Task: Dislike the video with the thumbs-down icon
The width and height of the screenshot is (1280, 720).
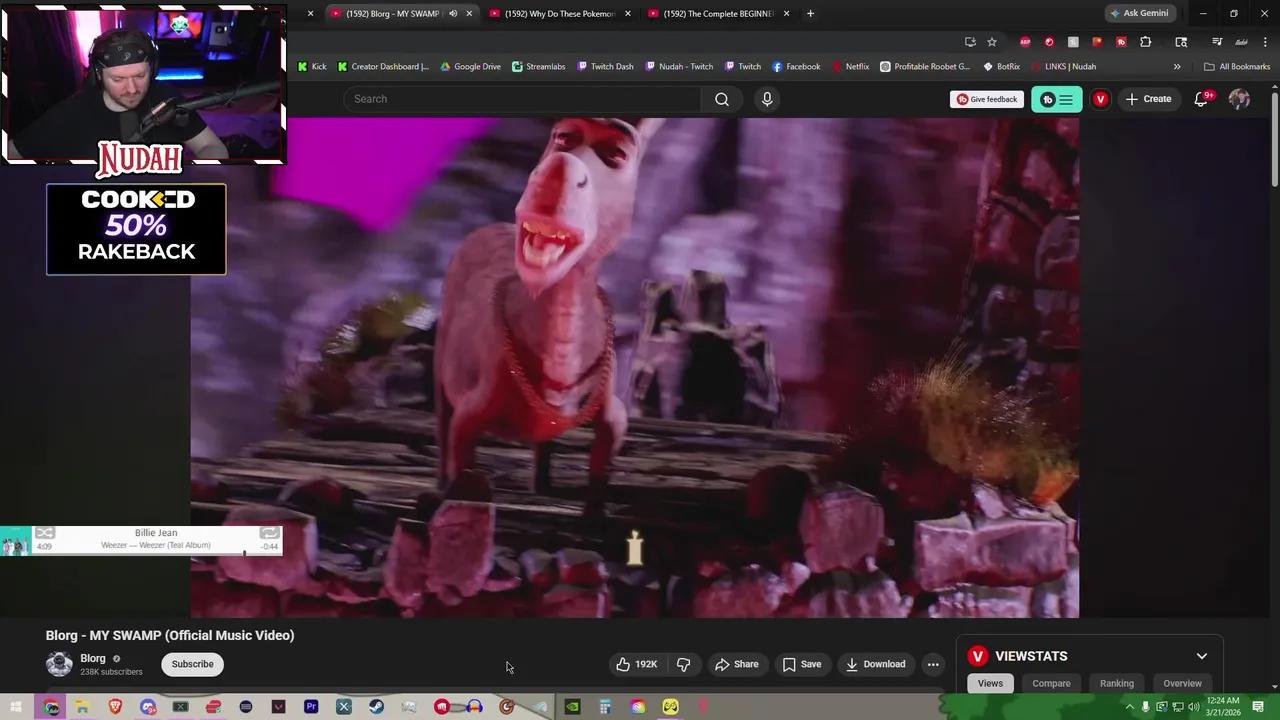Action: coord(684,664)
